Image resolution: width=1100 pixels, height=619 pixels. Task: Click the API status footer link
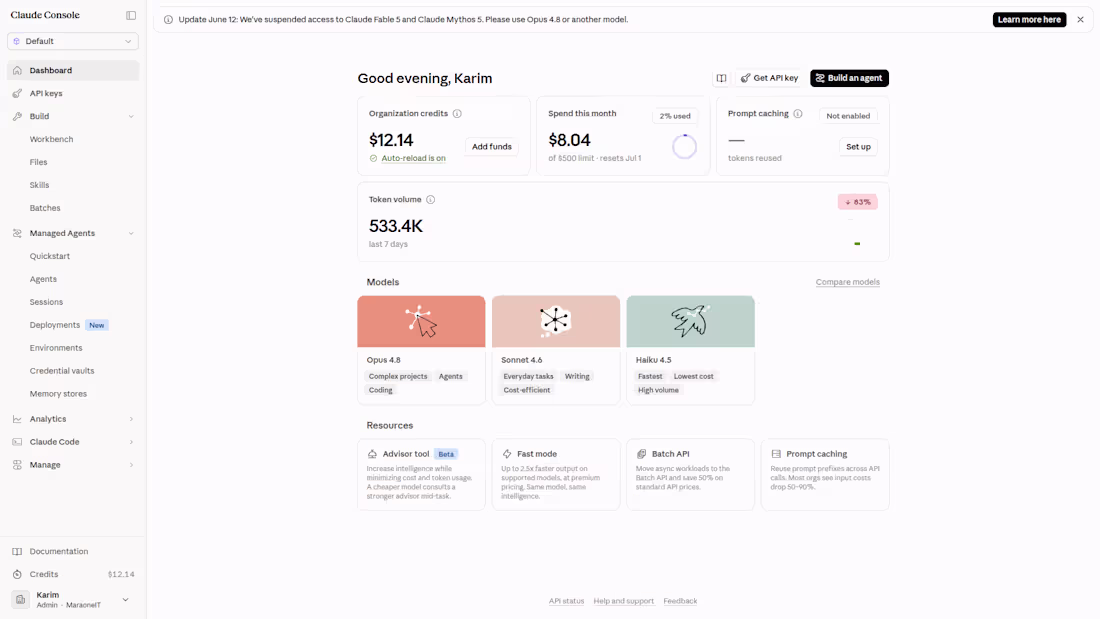click(566, 601)
